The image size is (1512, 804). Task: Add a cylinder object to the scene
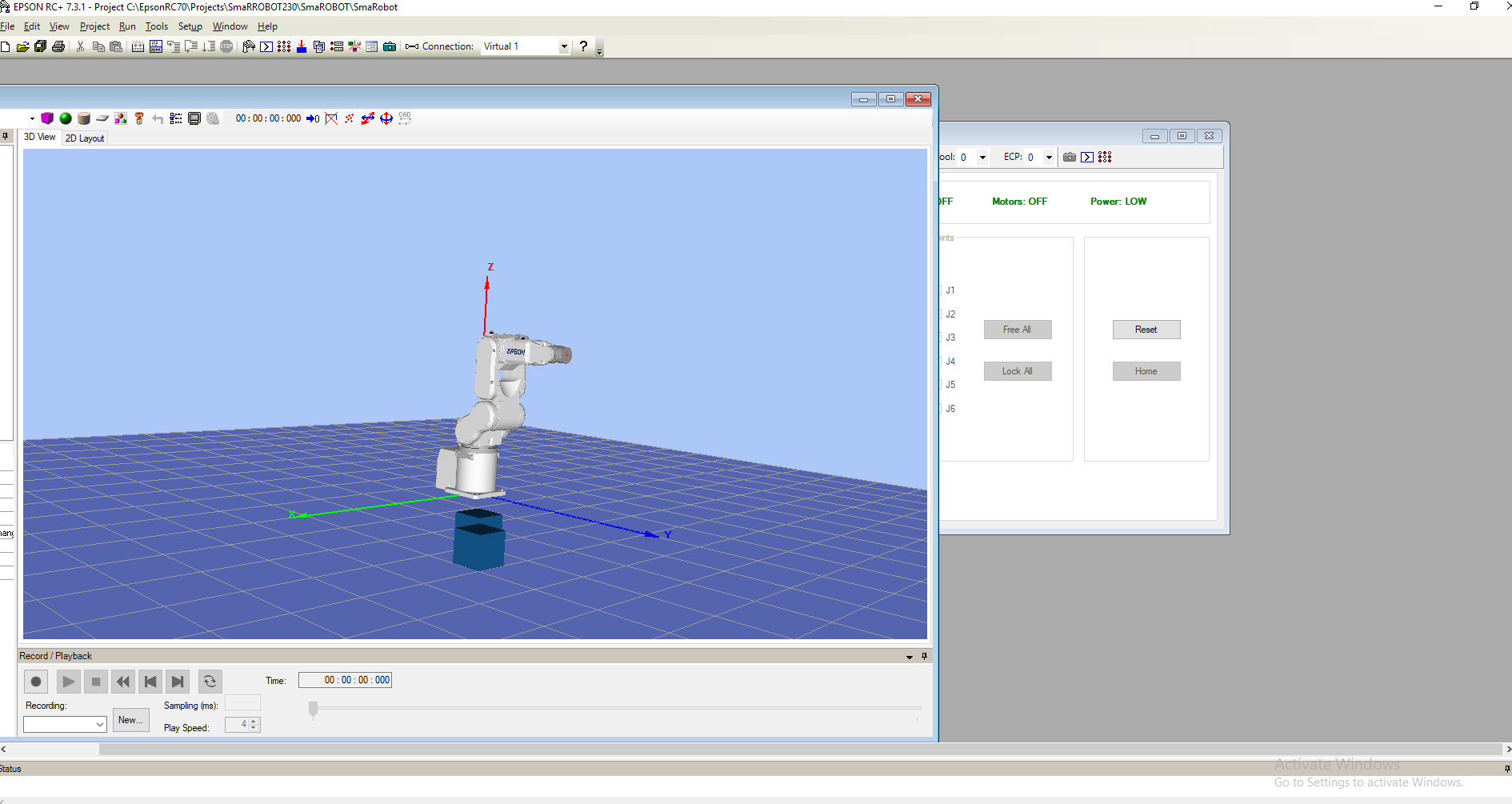click(x=84, y=118)
